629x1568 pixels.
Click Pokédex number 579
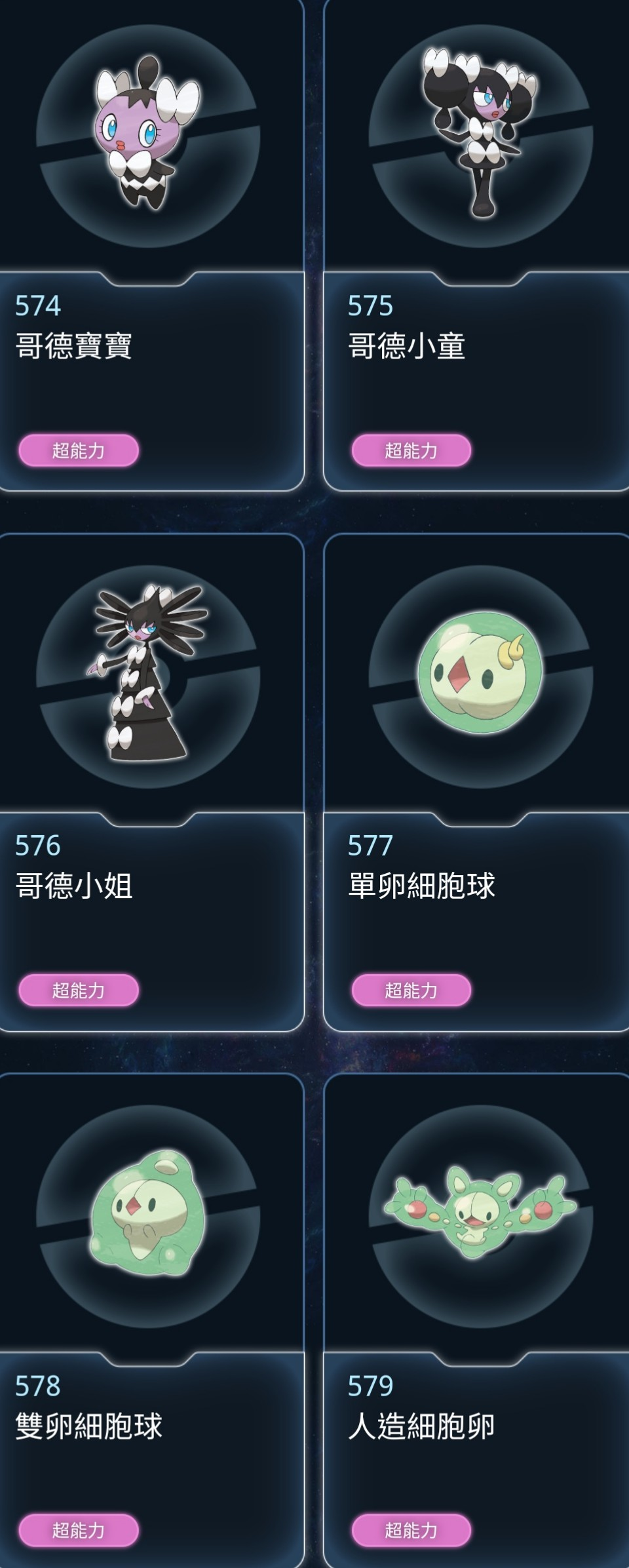click(371, 1386)
